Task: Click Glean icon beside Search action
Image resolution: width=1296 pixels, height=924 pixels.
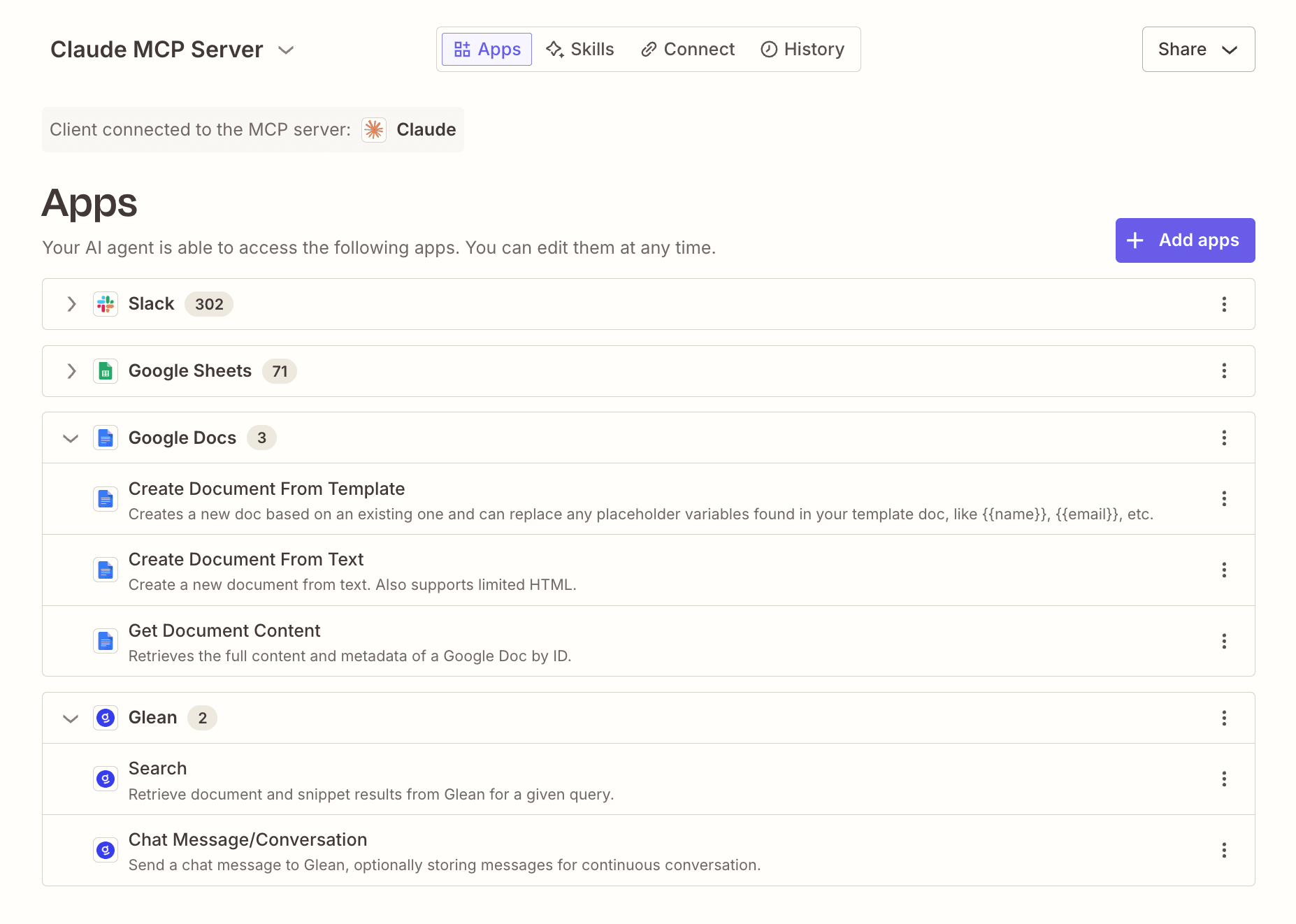Action: (x=106, y=779)
